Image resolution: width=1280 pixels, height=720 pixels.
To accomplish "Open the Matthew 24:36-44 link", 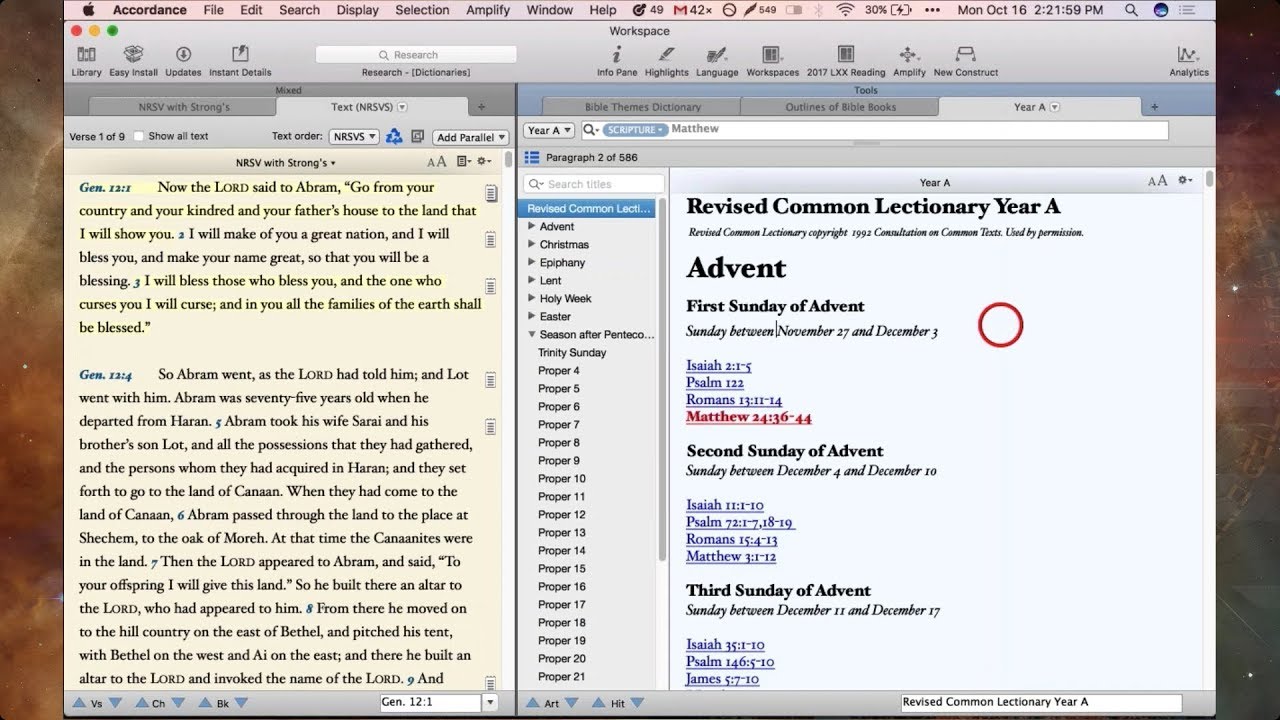I will pyautogui.click(x=748, y=417).
